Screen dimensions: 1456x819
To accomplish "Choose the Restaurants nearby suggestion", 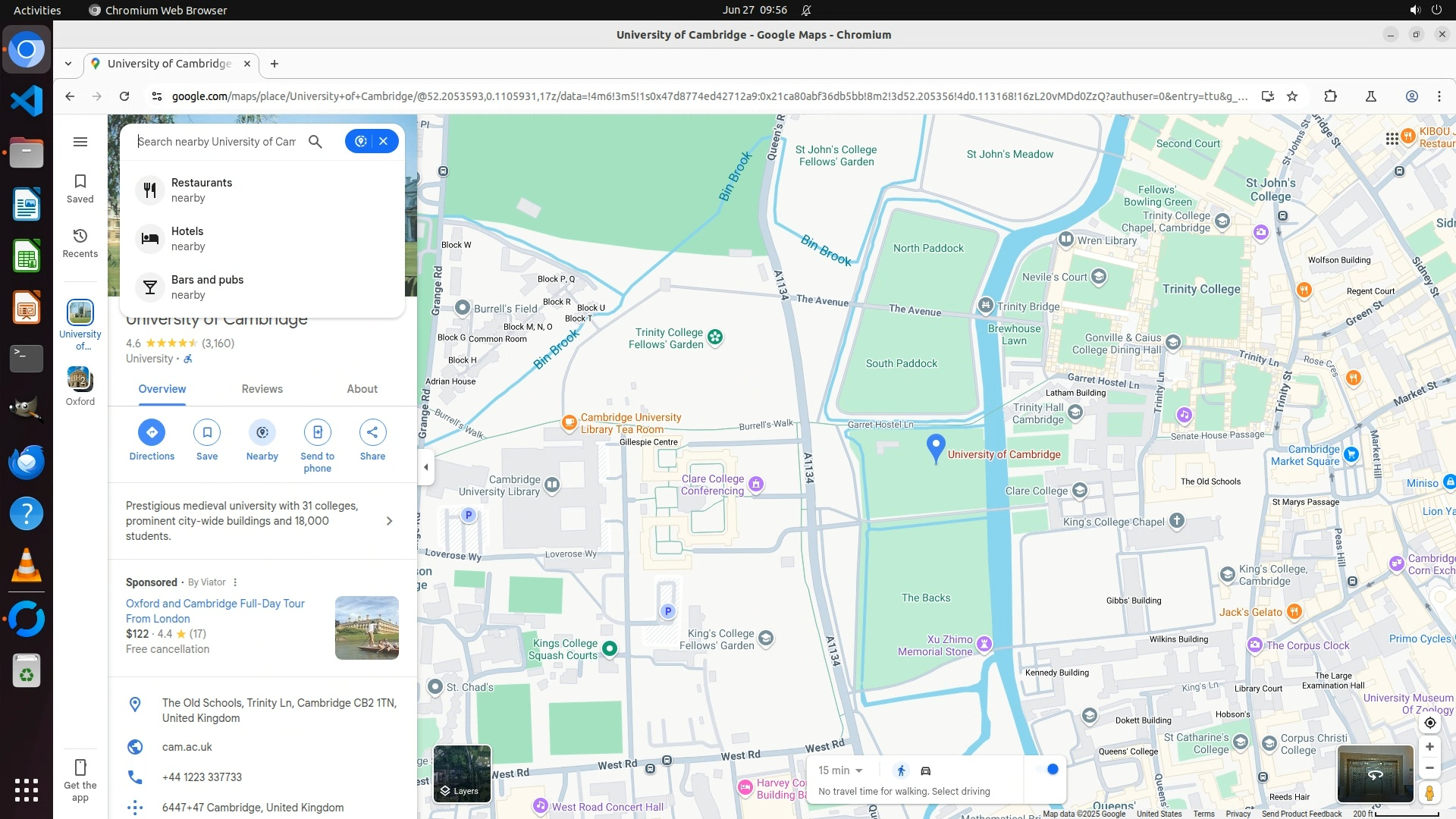I will coord(202,190).
